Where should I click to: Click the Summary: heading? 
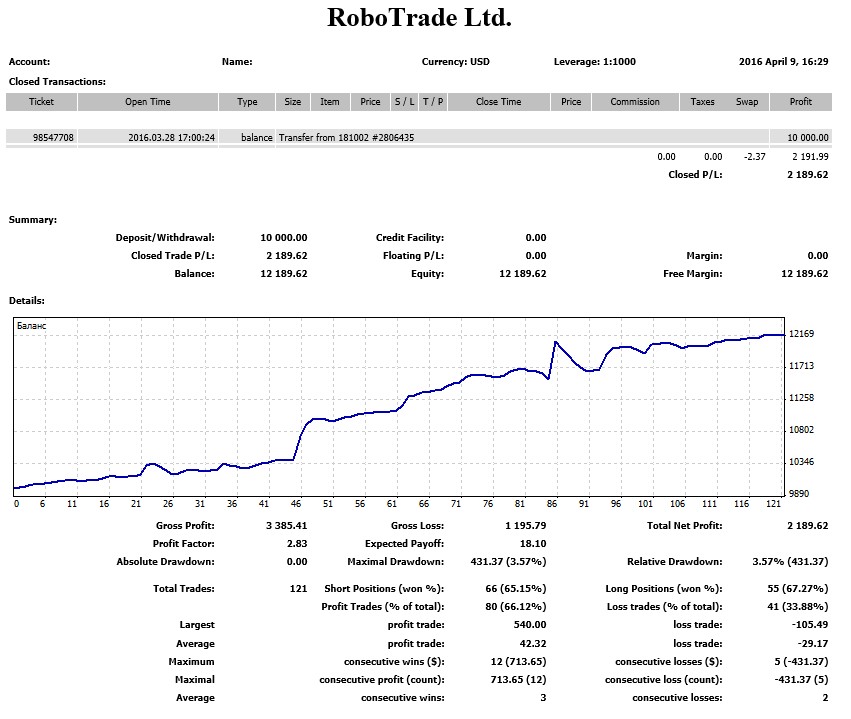(x=33, y=220)
